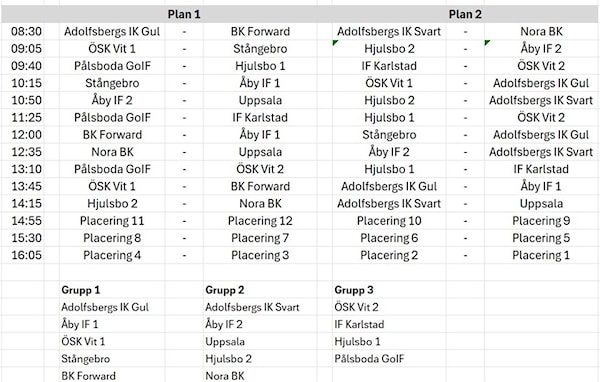Select the Hjulsbo 2 cell with green error marker
The image size is (600, 382).
click(389, 49)
